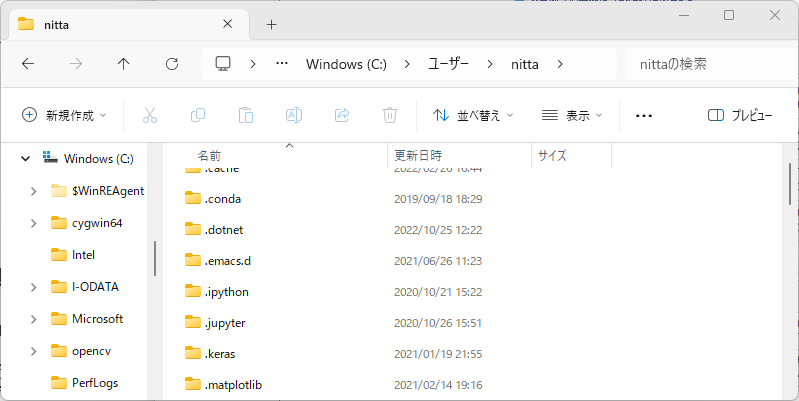Open the 並べ替え sort dropdown
799x401 pixels.
click(473, 115)
